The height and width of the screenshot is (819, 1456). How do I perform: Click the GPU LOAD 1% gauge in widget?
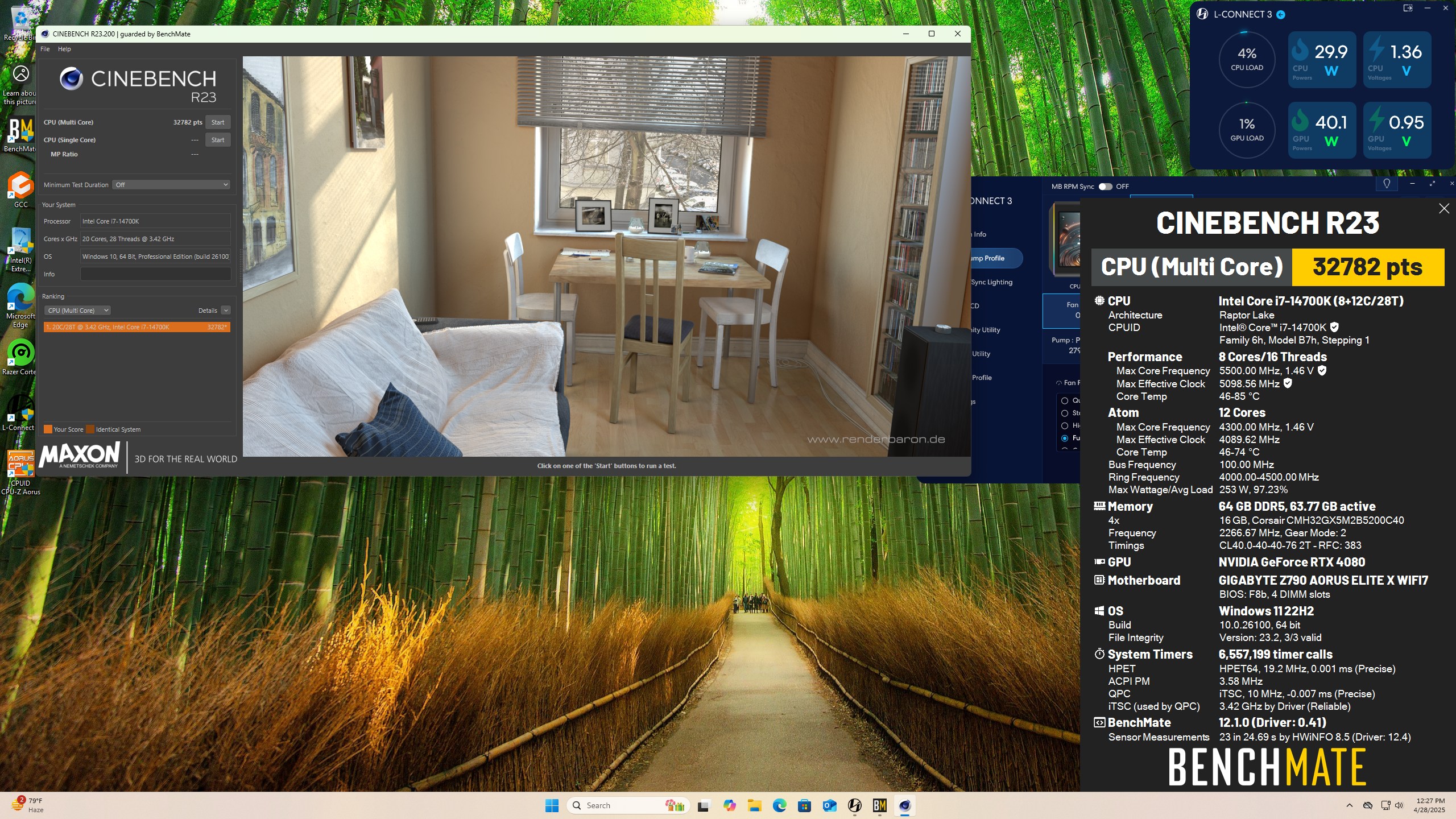click(1247, 130)
